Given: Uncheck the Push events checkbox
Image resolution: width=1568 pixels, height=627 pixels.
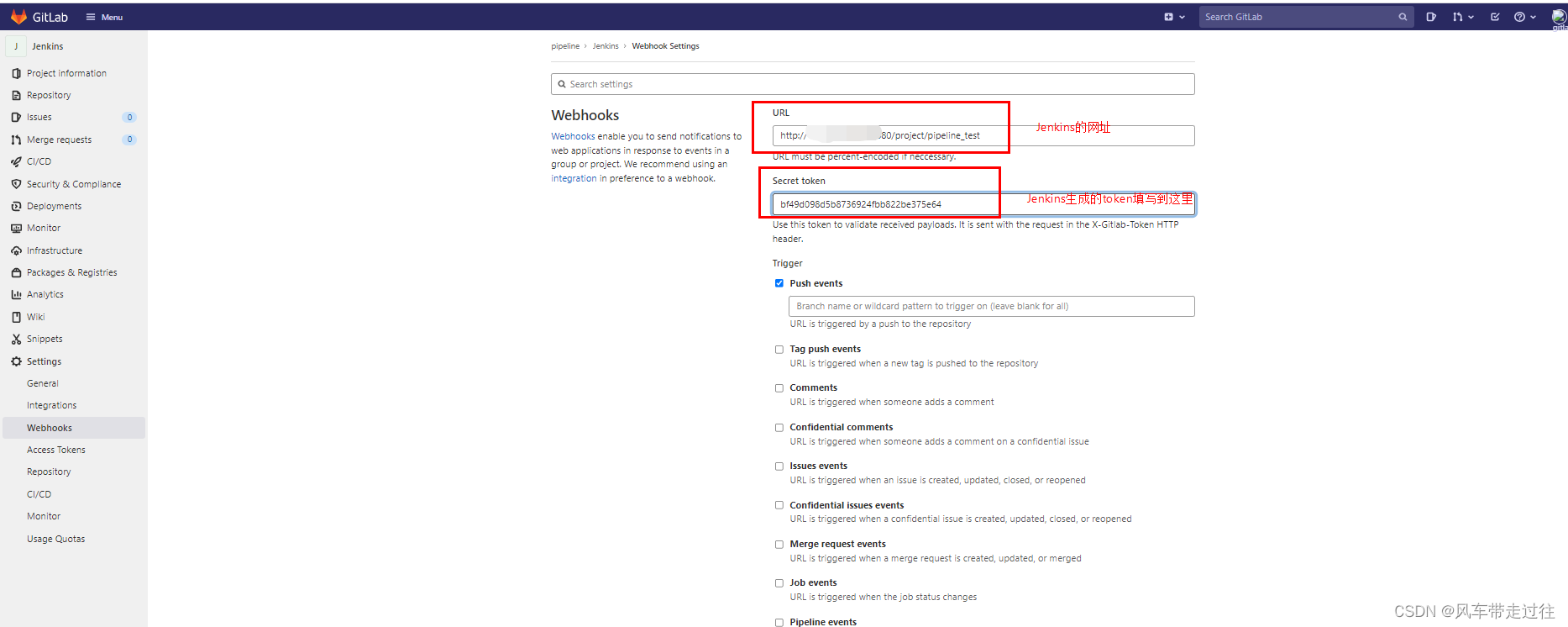Looking at the screenshot, I should click(x=779, y=283).
